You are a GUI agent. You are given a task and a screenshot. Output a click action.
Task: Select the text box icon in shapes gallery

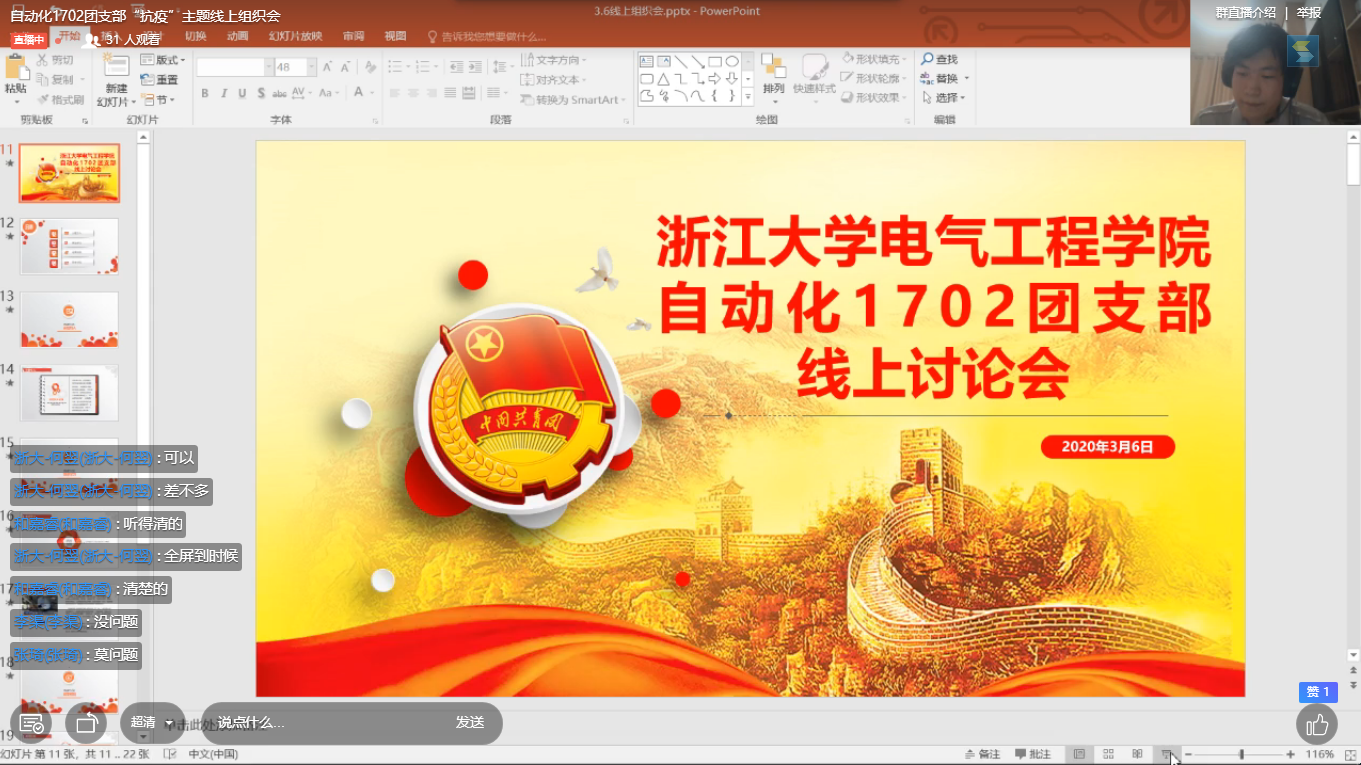click(647, 60)
